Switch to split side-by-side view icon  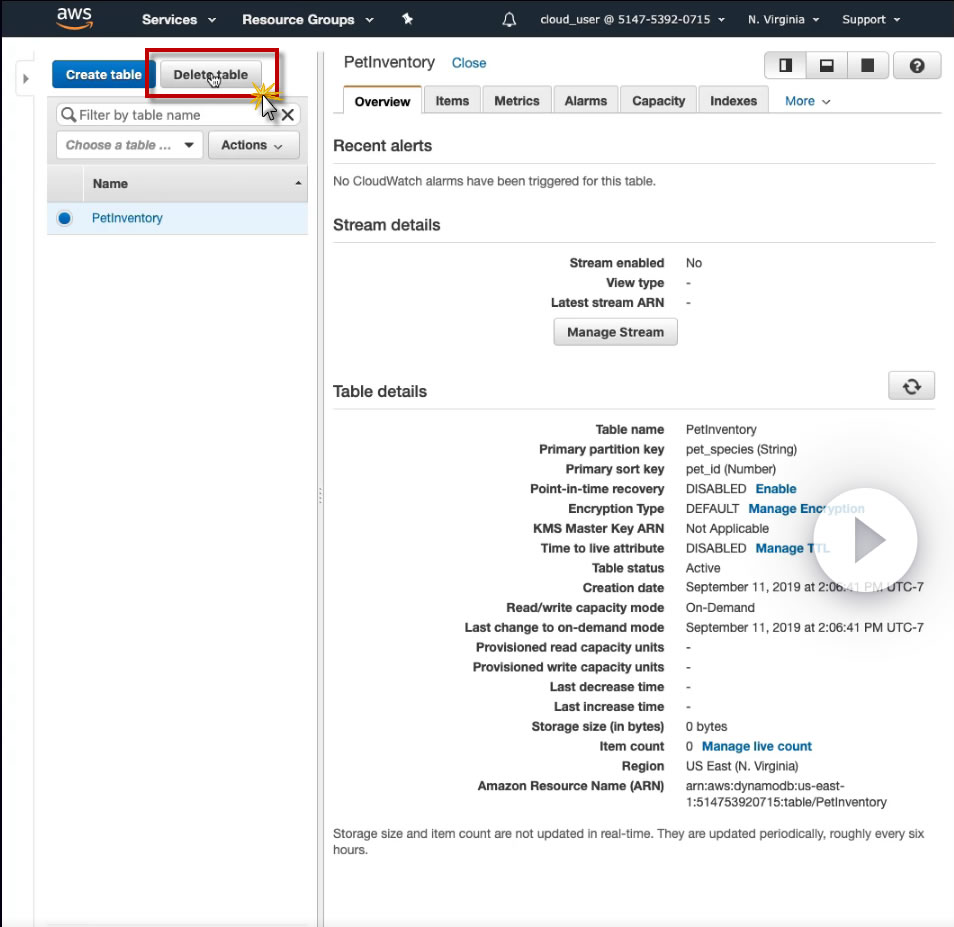click(x=785, y=65)
